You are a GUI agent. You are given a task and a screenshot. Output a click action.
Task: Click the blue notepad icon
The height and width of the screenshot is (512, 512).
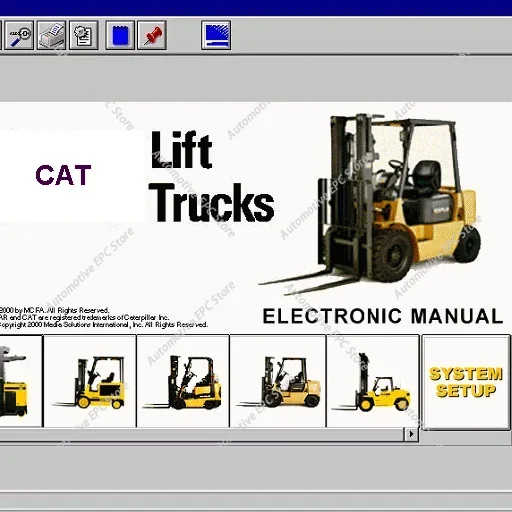[x=120, y=35]
